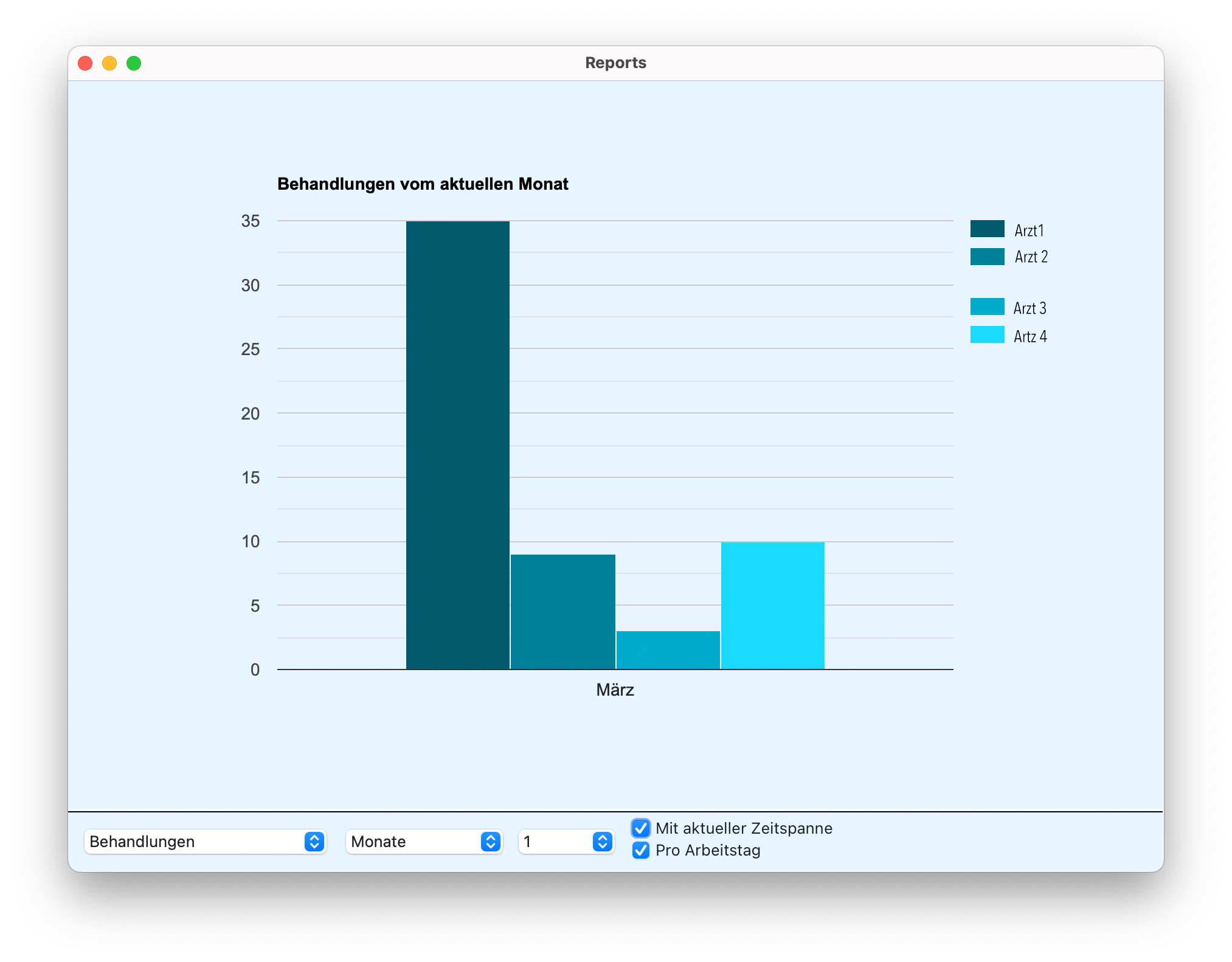Click the chart title Behandlungen vom aktuellen Monat
The width and height of the screenshot is (1232, 962).
pos(423,184)
